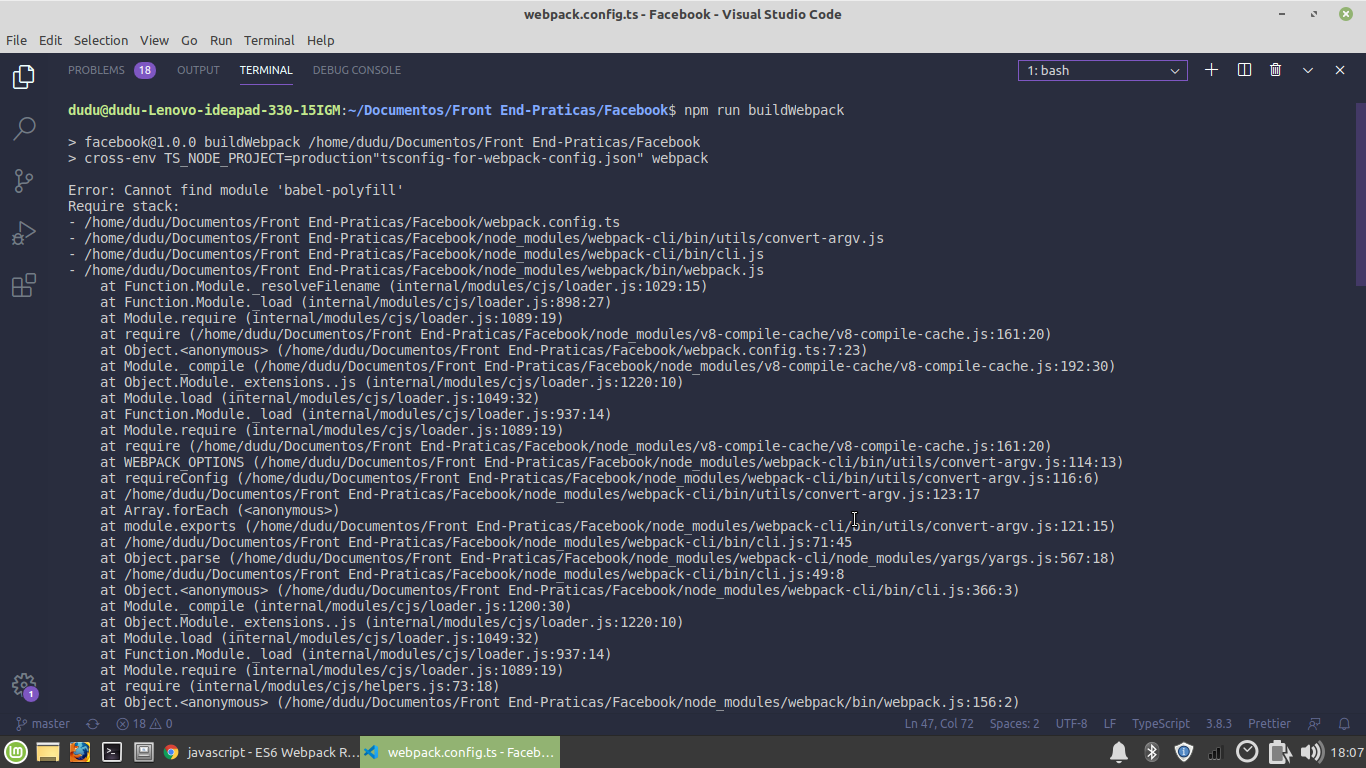The width and height of the screenshot is (1366, 768).
Task: Select encoding via 'UTF-8' status item
Action: (x=1071, y=723)
